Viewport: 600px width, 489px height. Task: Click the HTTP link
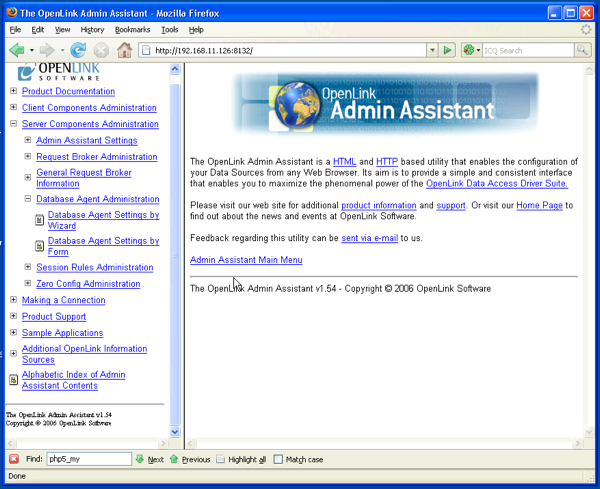click(387, 161)
